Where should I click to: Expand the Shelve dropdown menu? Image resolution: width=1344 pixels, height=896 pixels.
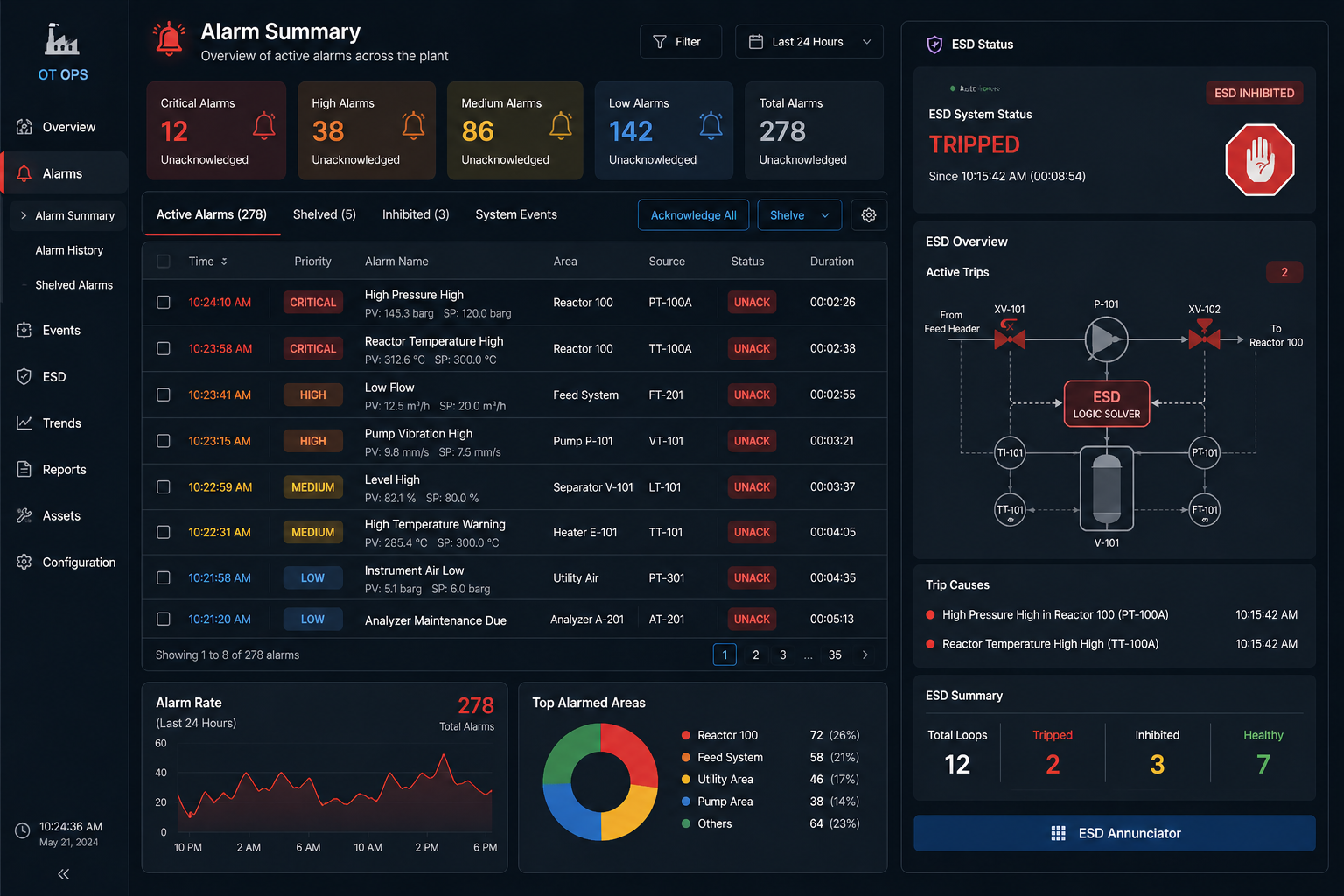tap(799, 215)
